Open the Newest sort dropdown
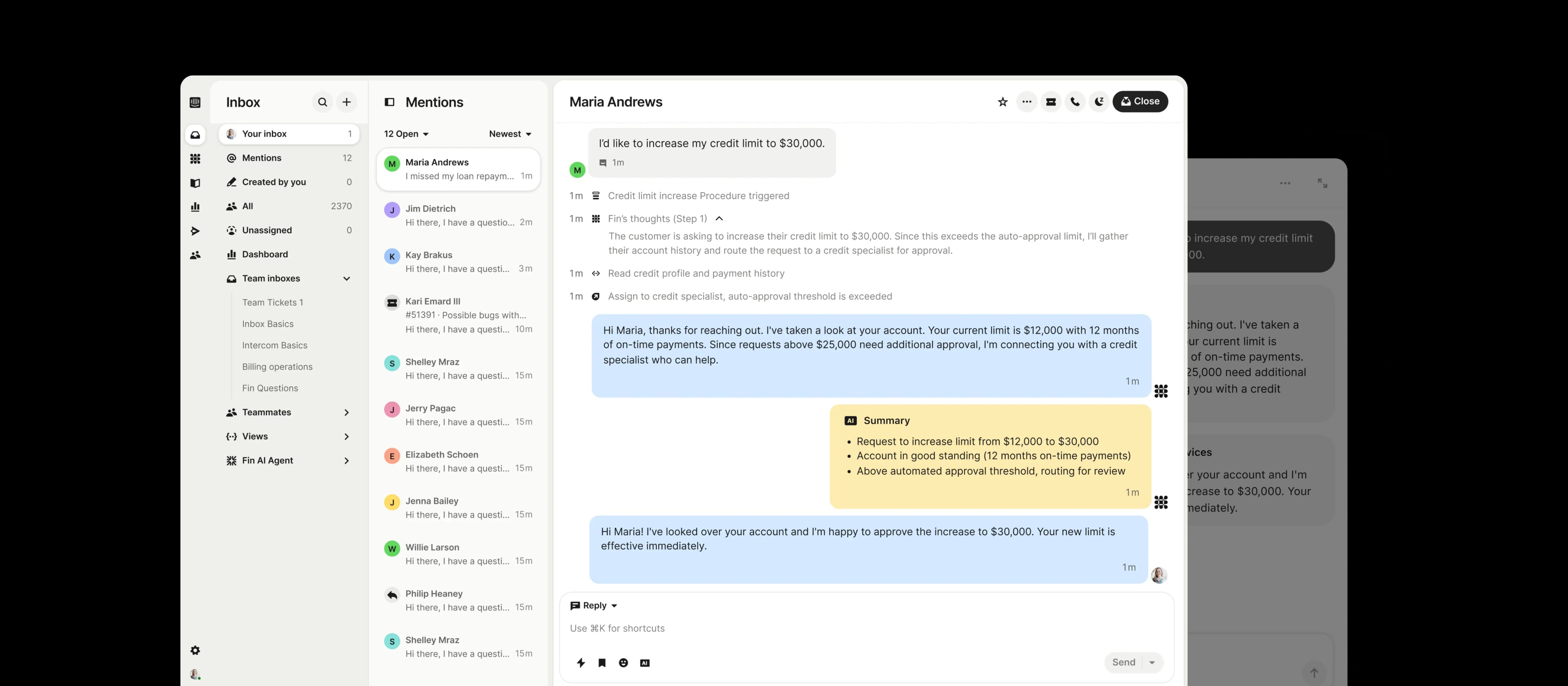Image resolution: width=1568 pixels, height=686 pixels. click(510, 134)
